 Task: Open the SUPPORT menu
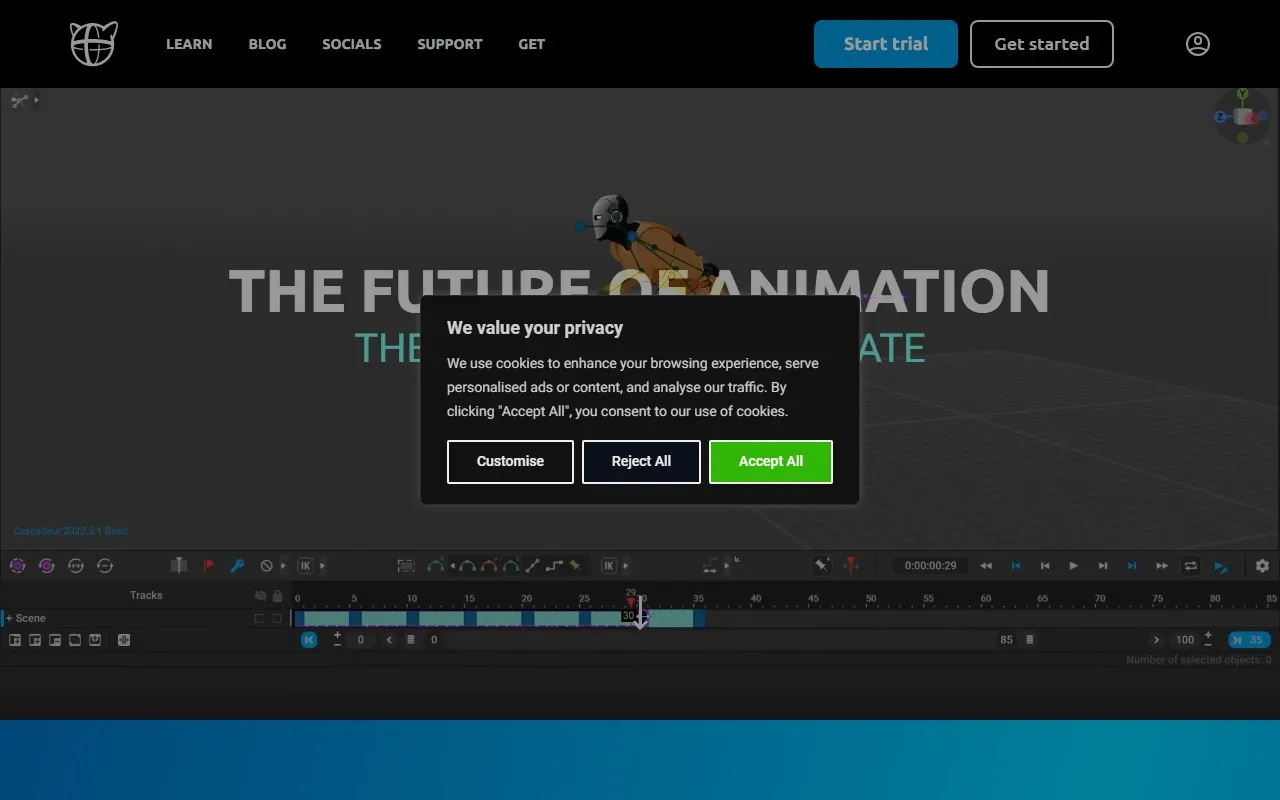(x=449, y=44)
